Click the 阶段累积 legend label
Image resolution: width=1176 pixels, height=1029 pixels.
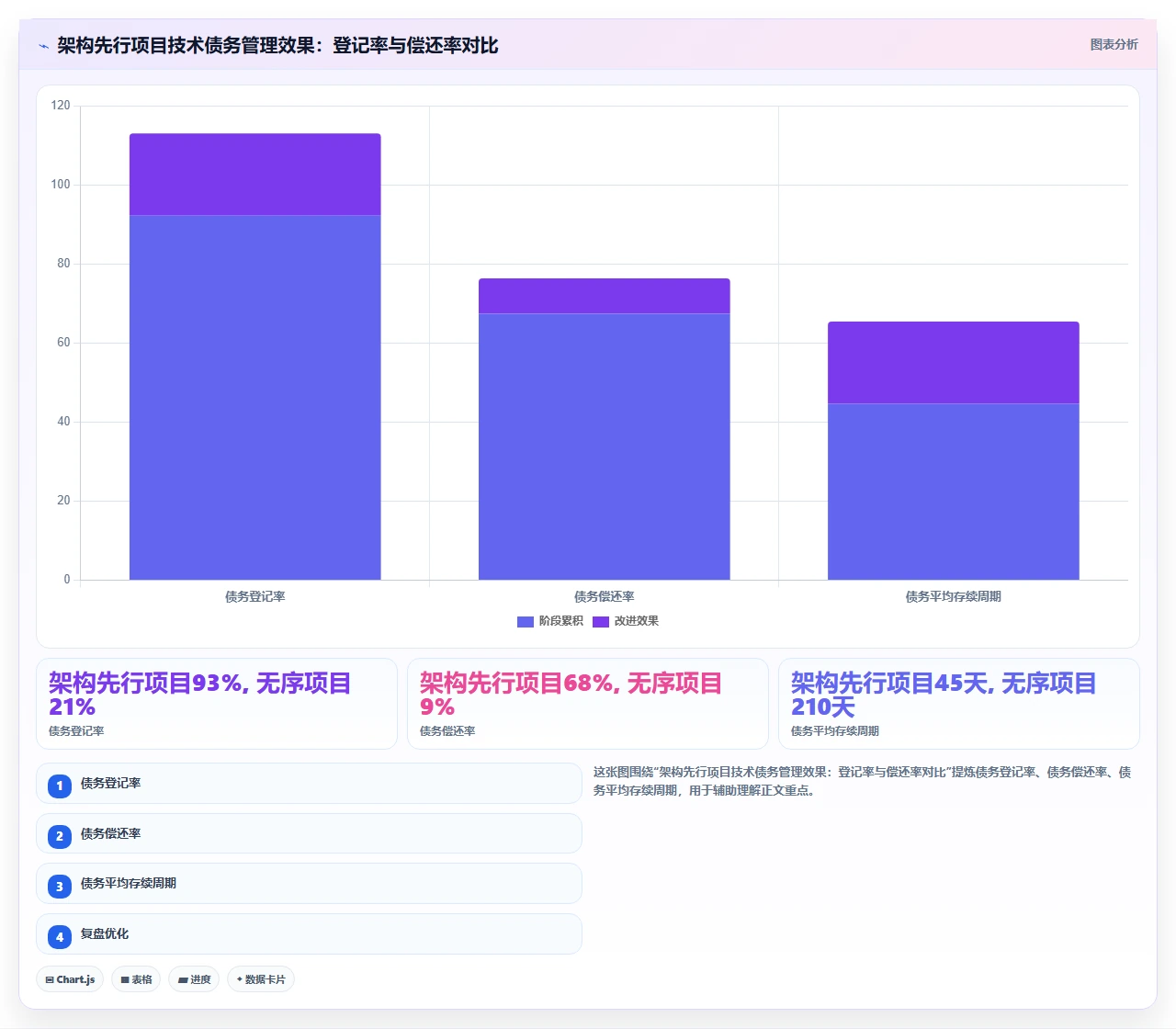[560, 621]
